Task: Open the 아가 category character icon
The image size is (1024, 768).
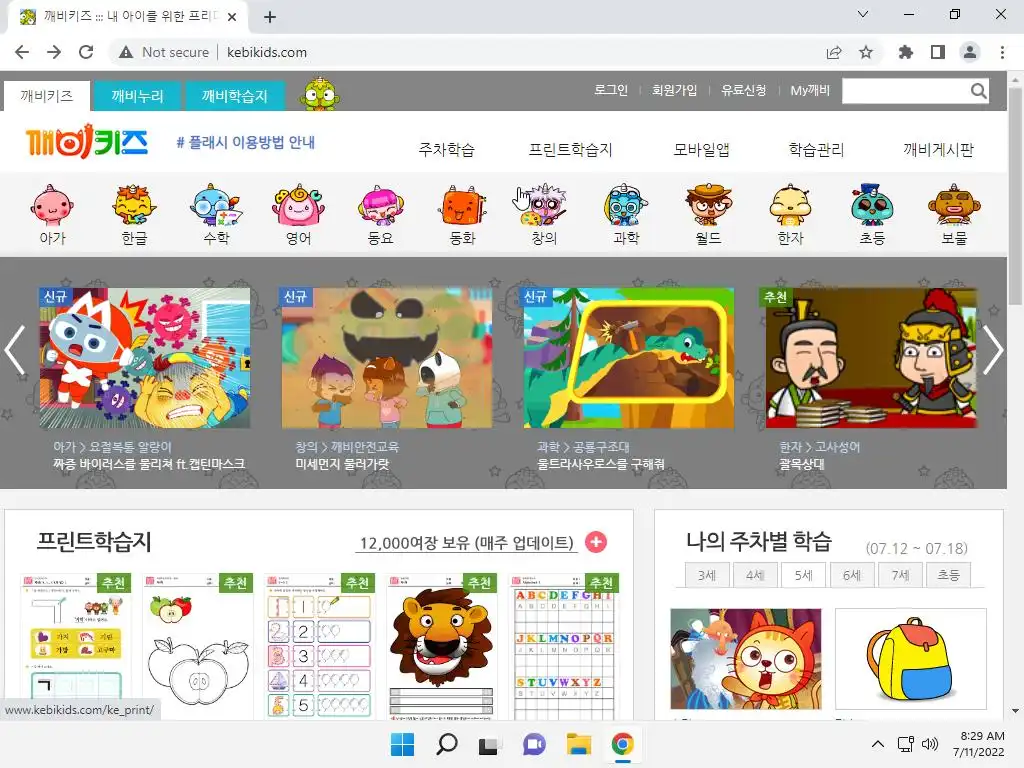Action: (x=52, y=205)
